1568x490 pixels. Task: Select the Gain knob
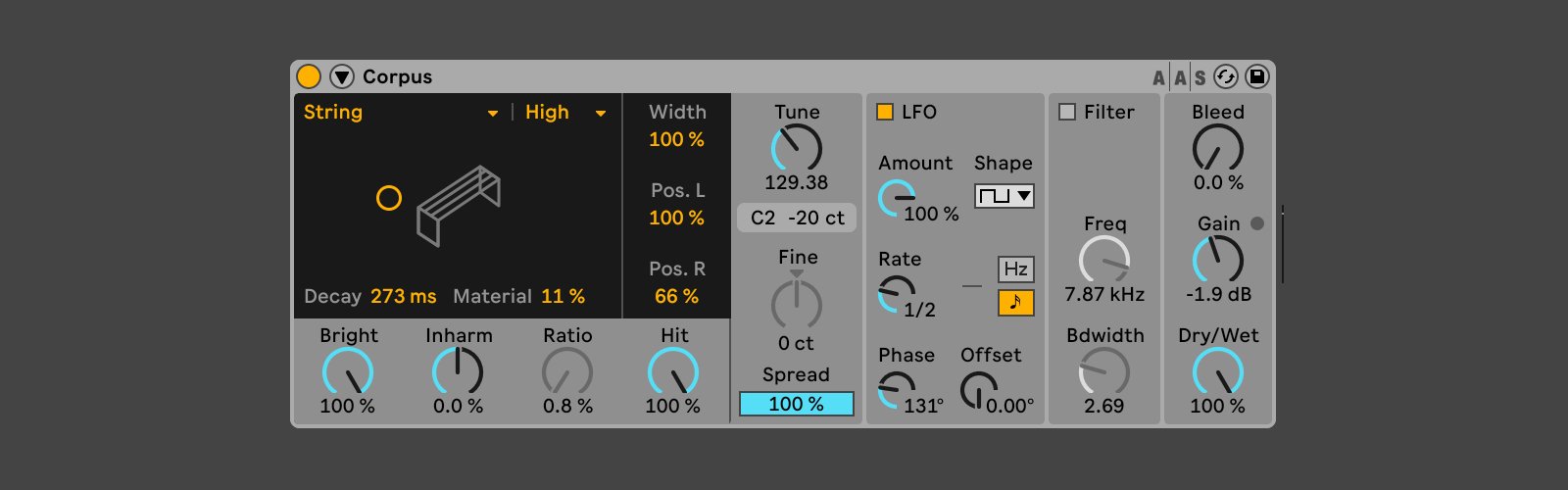tap(1218, 262)
